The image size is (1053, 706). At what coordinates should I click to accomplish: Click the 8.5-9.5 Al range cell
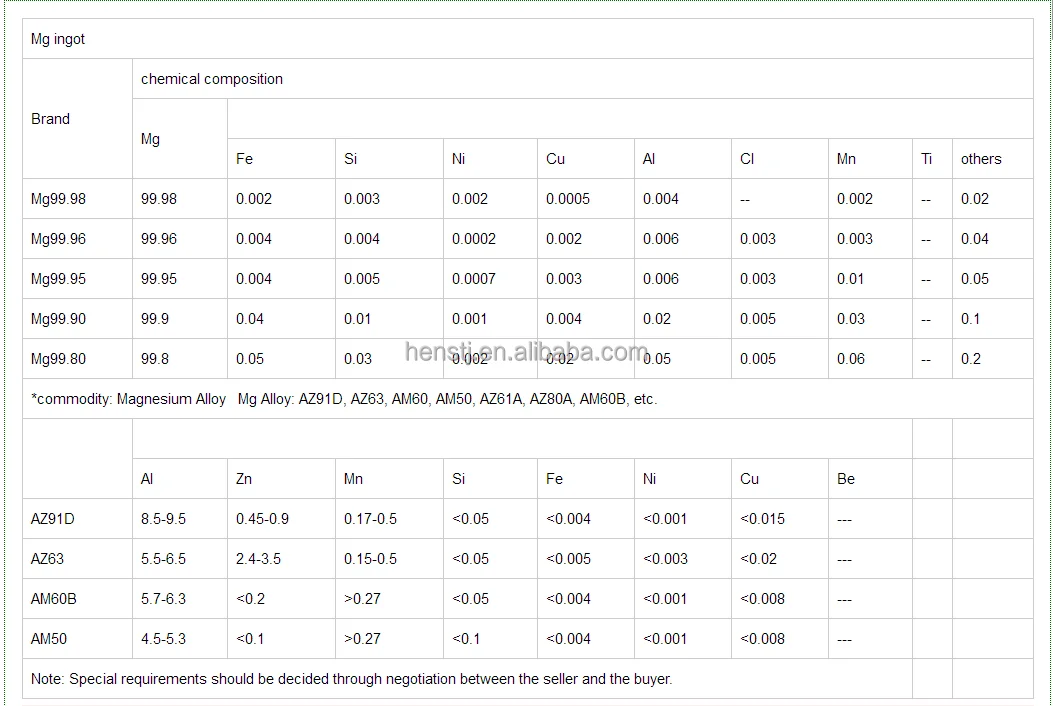(x=163, y=519)
